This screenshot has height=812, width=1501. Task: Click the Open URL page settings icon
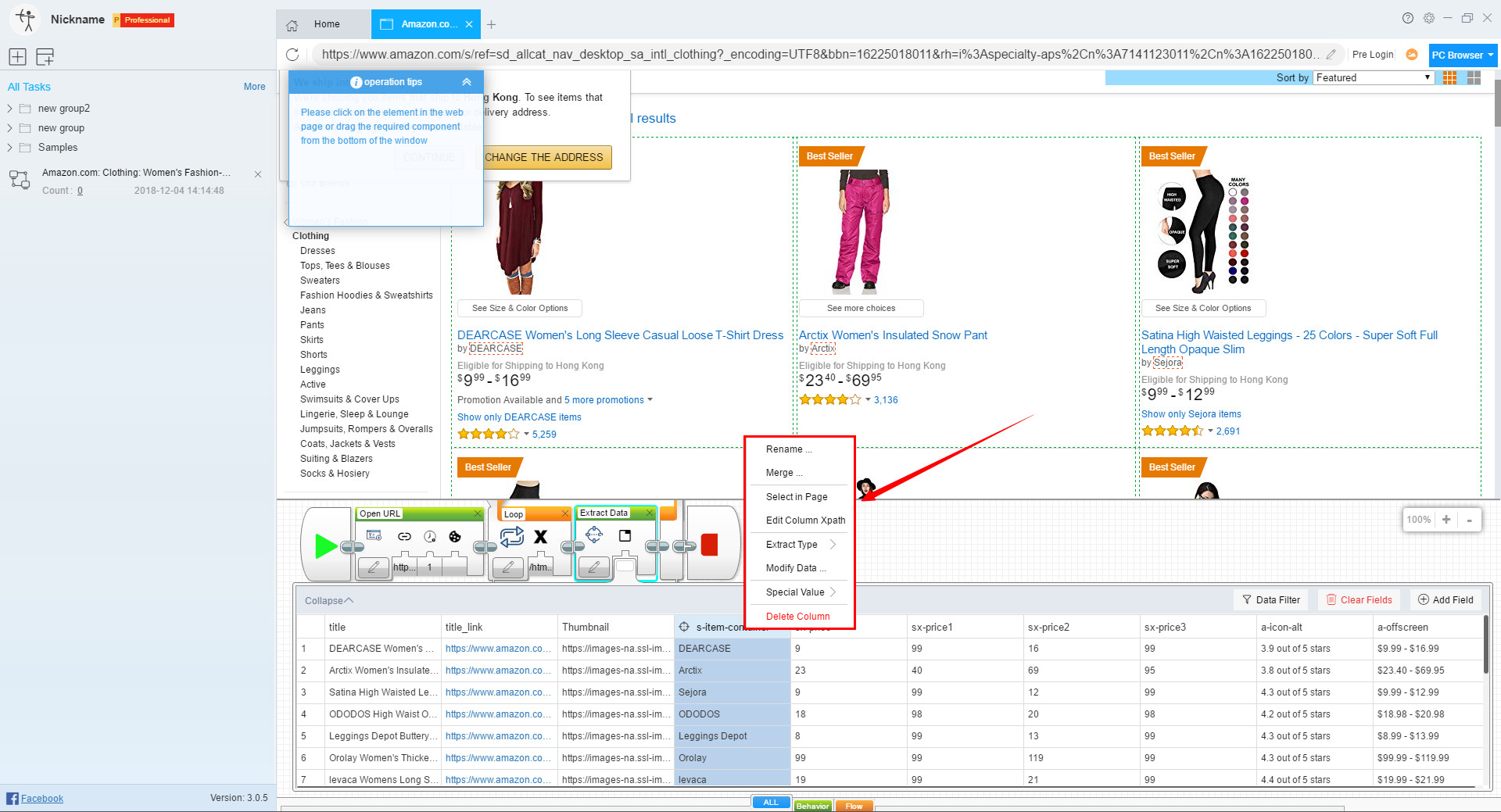[374, 535]
